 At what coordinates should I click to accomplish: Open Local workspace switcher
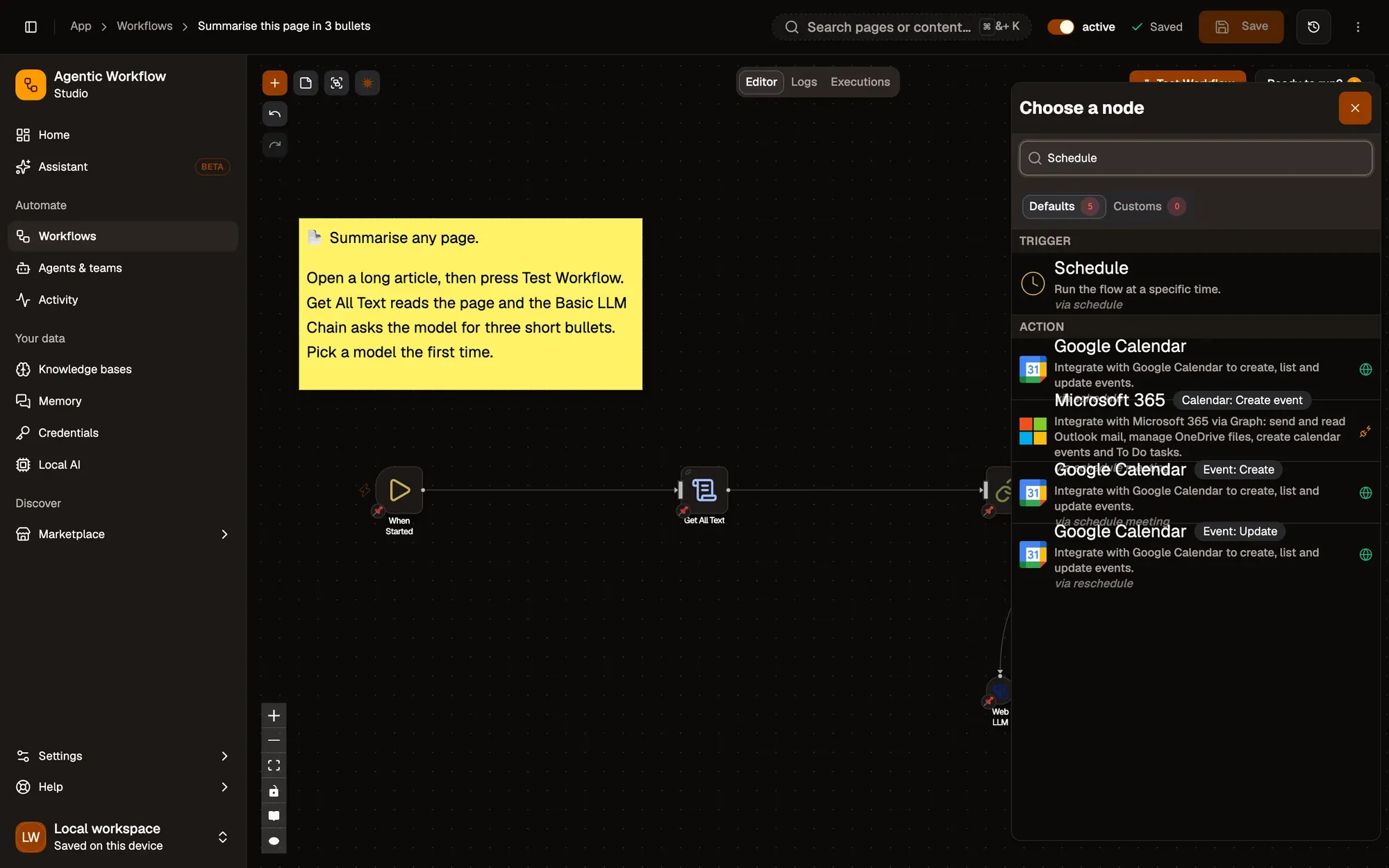(x=123, y=837)
